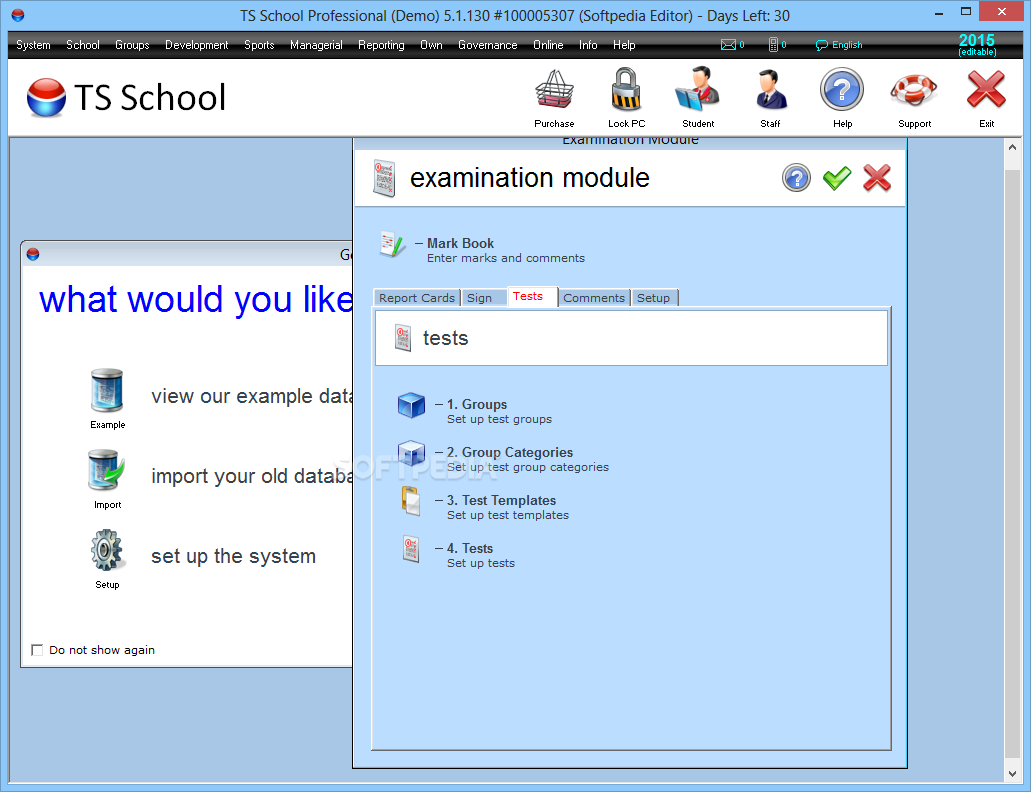Click the Group Categories cube icon
Screen dimensions: 1031x792
pyautogui.click(x=412, y=453)
